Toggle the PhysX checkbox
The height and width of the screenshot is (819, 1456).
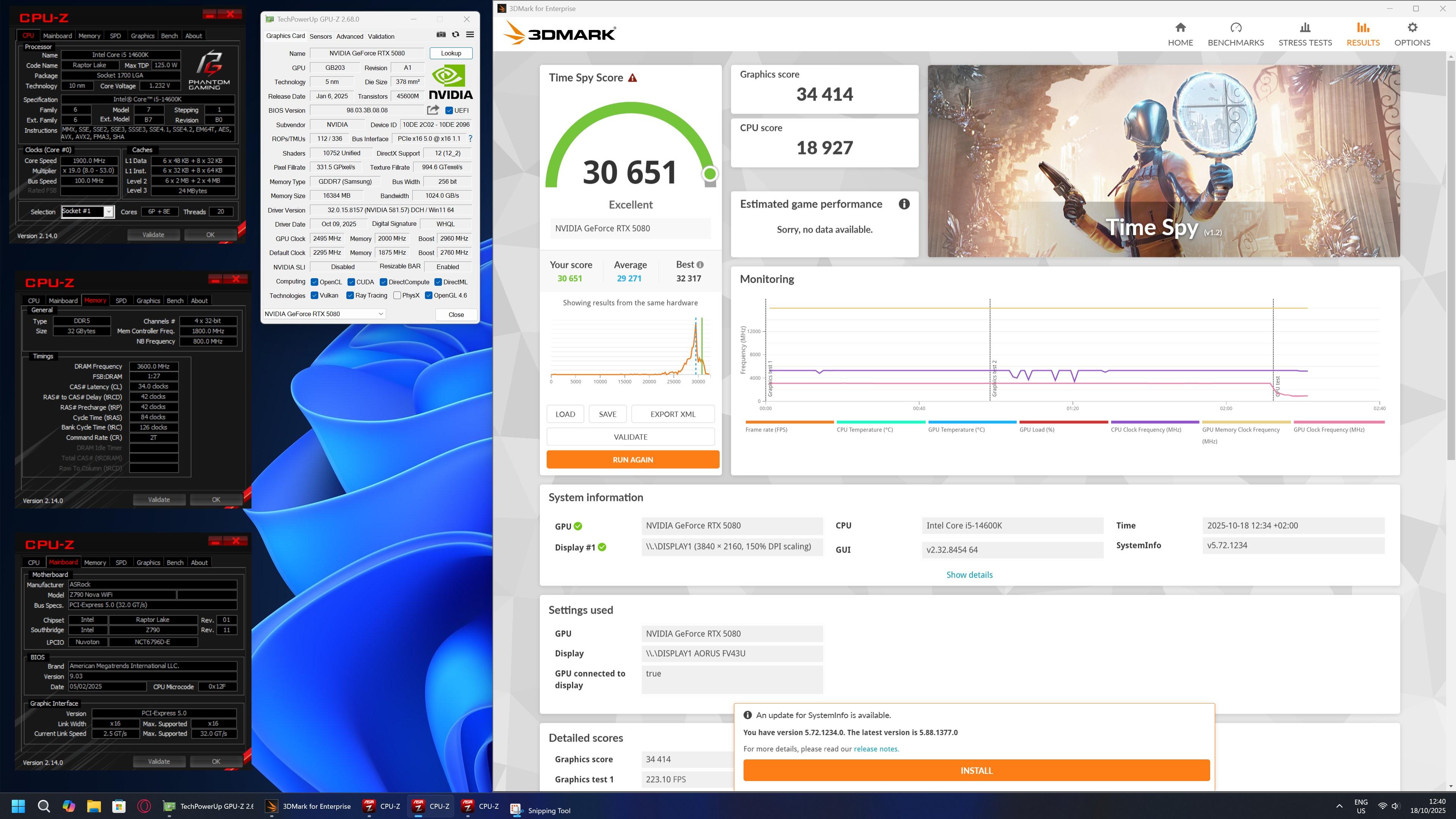tap(397, 295)
